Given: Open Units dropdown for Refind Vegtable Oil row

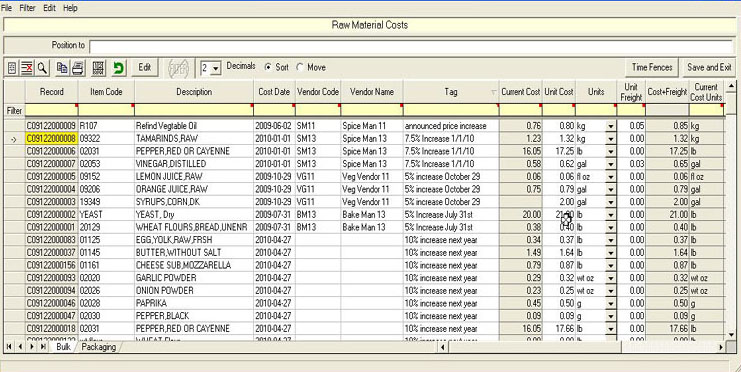Looking at the screenshot, I should [x=611, y=126].
